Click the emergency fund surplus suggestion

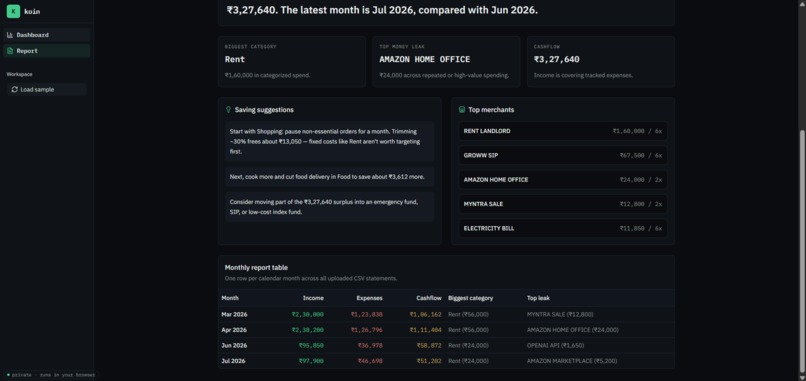coord(329,207)
